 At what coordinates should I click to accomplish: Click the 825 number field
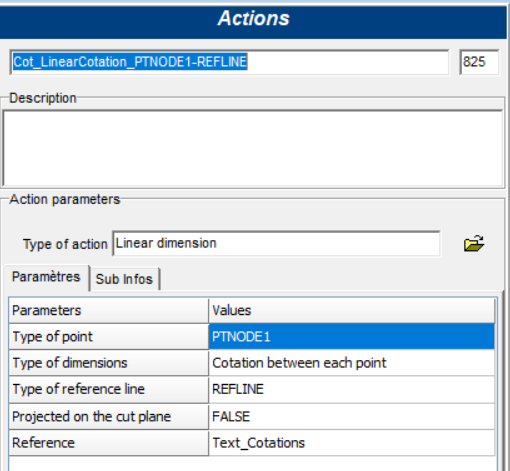(479, 62)
